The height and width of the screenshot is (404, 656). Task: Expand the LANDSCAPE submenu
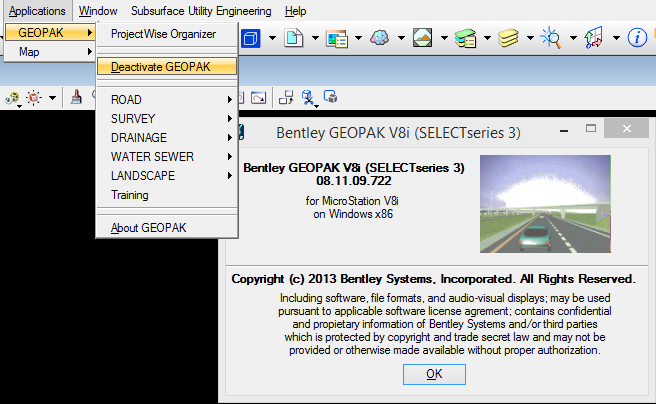167,176
